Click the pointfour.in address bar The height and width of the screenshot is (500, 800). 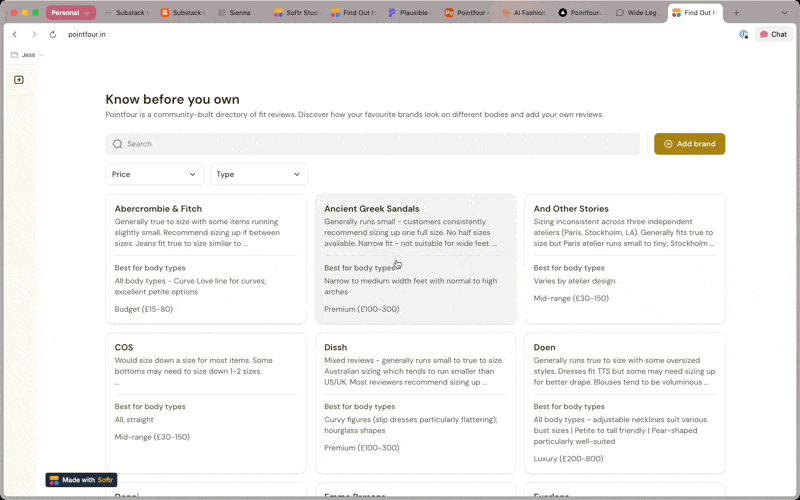(x=87, y=34)
